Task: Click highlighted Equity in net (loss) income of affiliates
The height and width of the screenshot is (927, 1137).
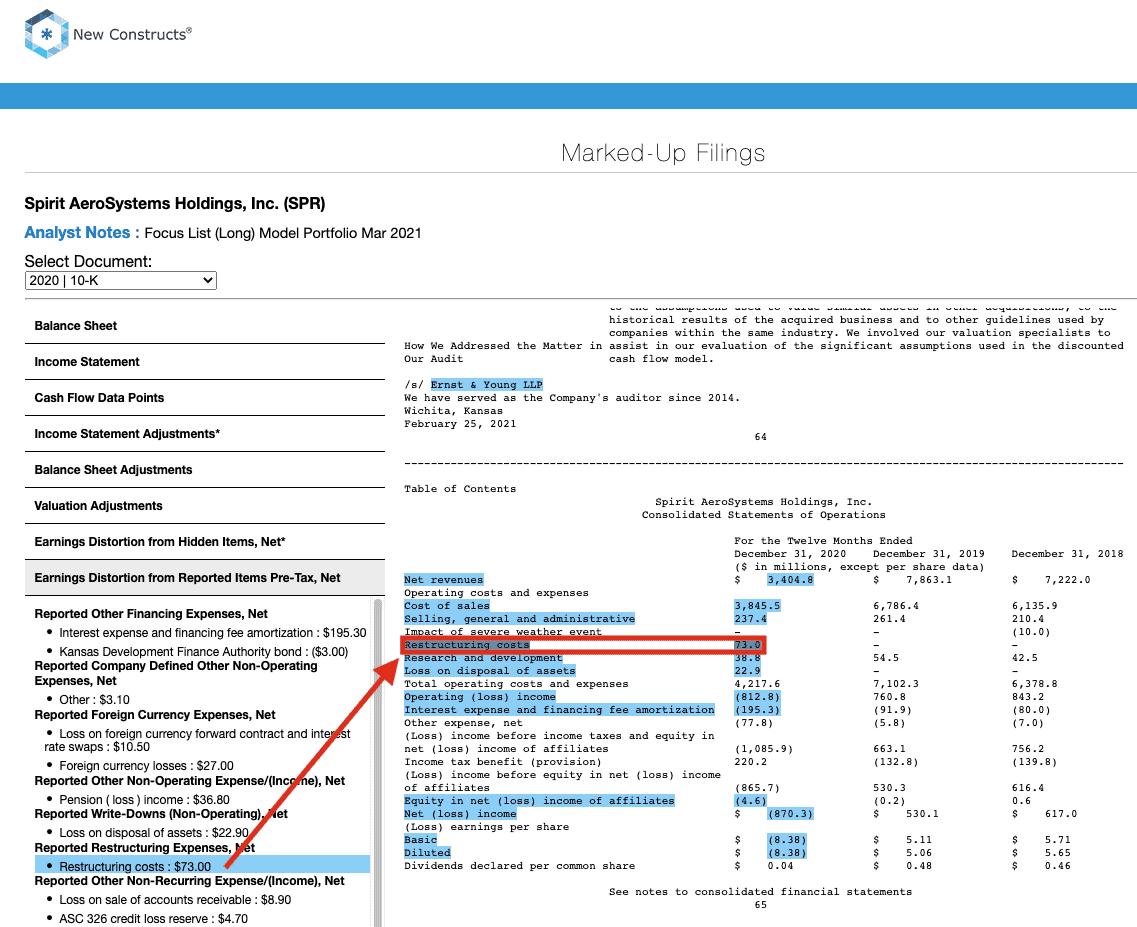Action: pyautogui.click(x=539, y=801)
